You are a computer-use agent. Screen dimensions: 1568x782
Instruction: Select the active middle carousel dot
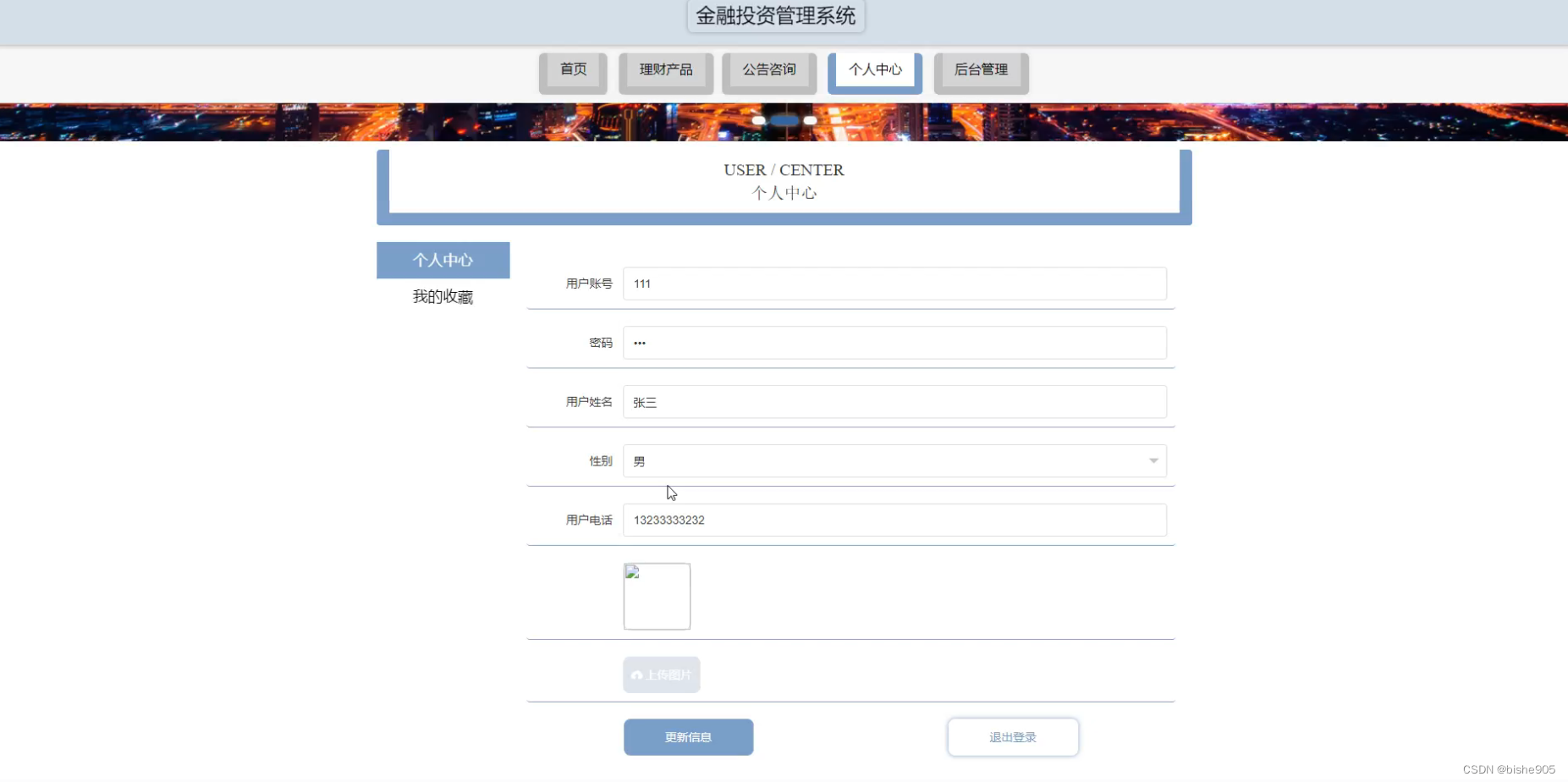click(784, 120)
